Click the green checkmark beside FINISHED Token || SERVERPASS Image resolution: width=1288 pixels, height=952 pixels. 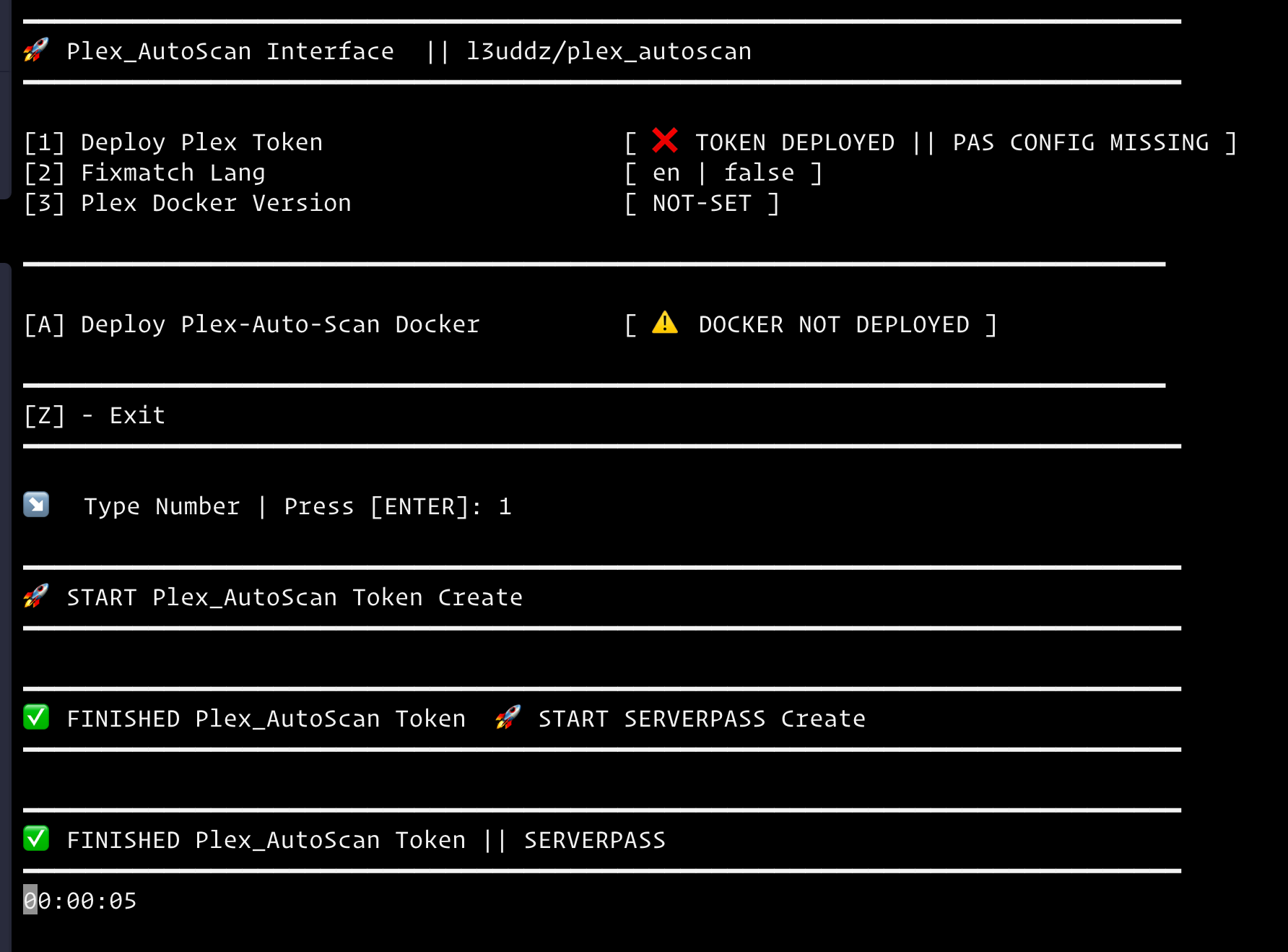pos(36,839)
